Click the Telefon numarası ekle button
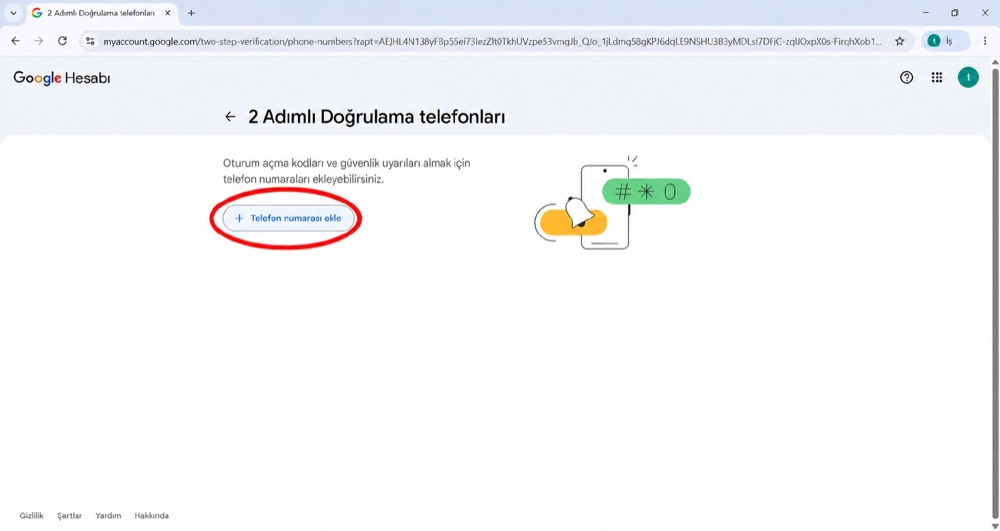1000x531 pixels. [x=288, y=218]
